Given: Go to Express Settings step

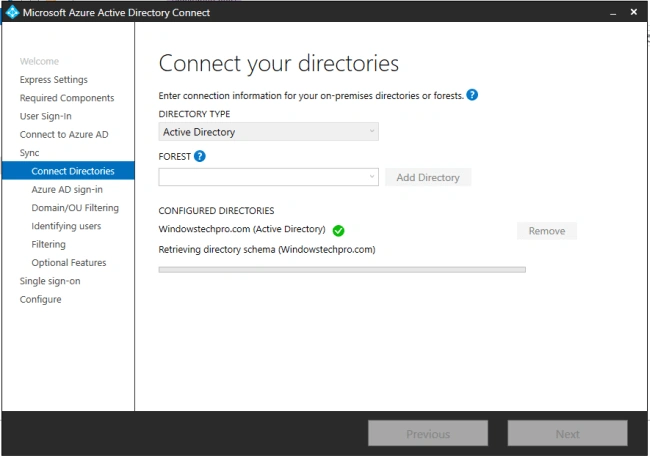Looking at the screenshot, I should point(53,80).
